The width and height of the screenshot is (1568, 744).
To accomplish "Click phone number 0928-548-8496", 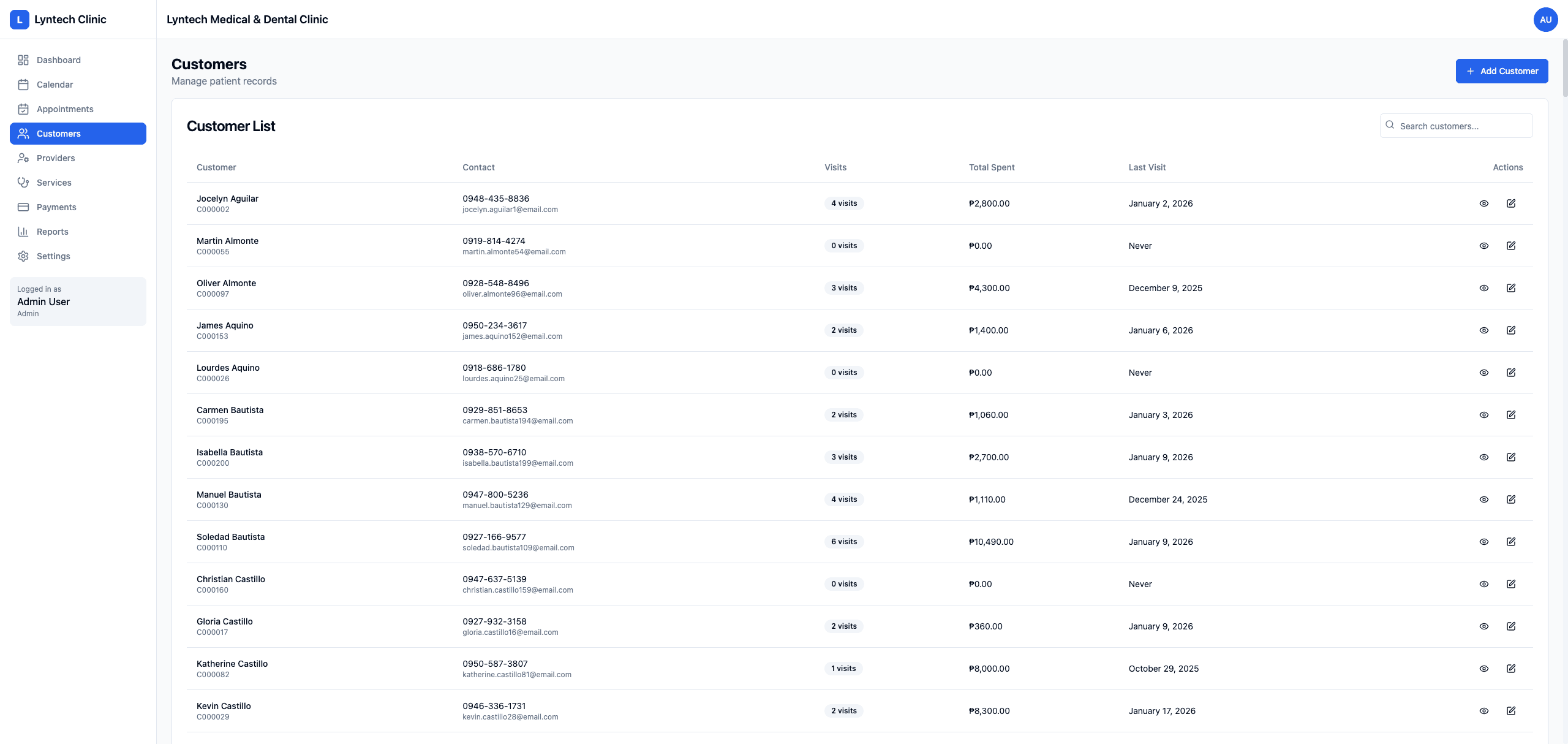I will point(496,283).
